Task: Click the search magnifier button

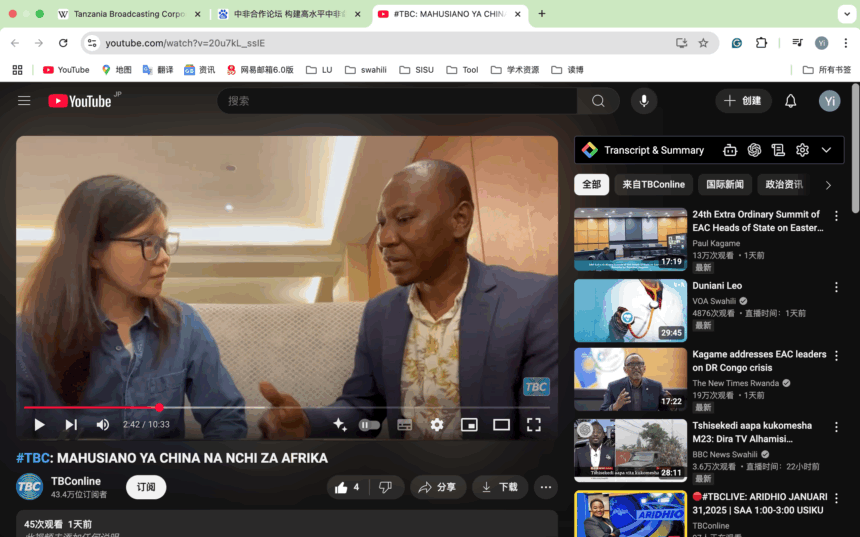Action: [598, 101]
